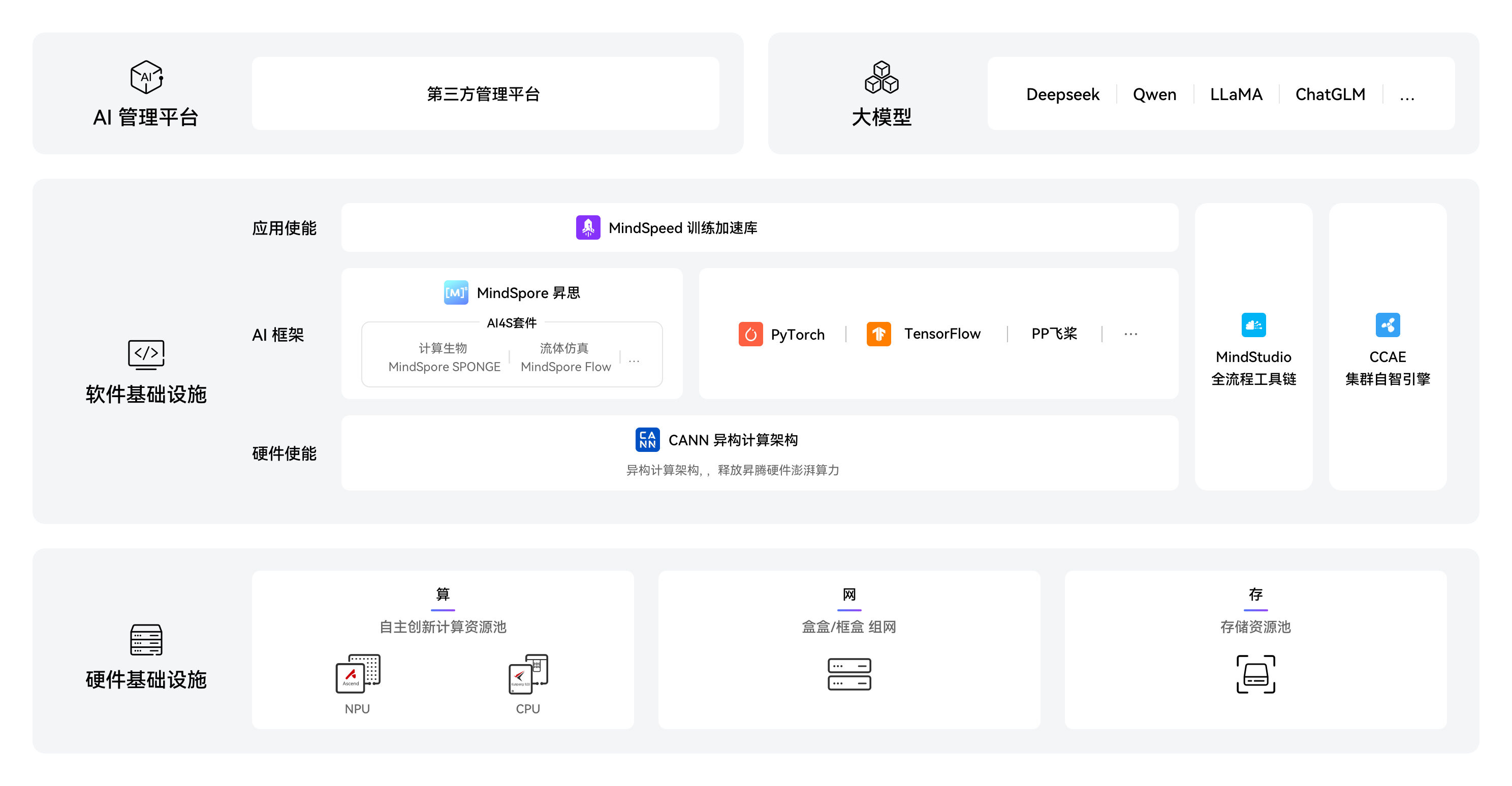Select the 第三方管理平台 box
The width and height of the screenshot is (1512, 786).
(485, 94)
